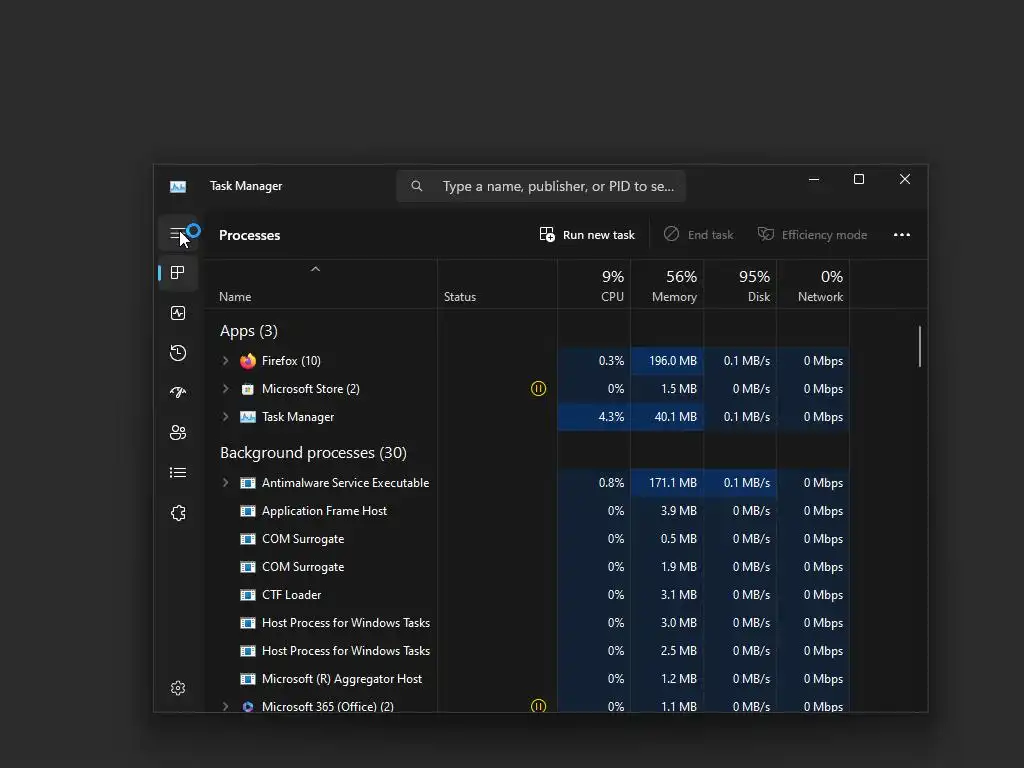Sort by the Network column header
This screenshot has width=1024, height=768.
813,285
